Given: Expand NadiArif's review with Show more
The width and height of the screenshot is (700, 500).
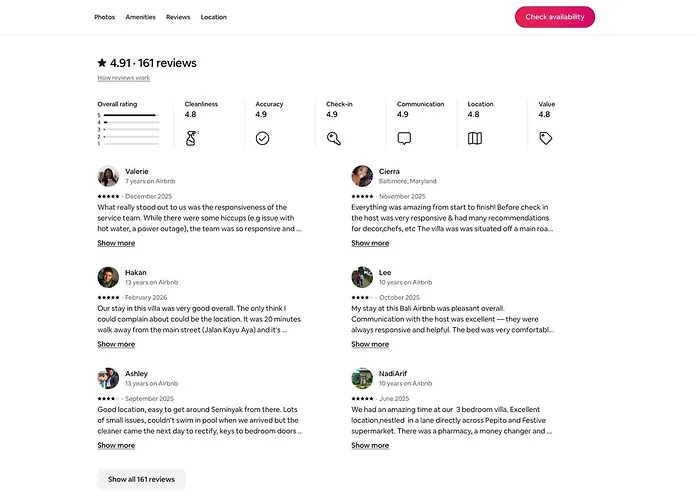Looking at the screenshot, I should tap(370, 445).
